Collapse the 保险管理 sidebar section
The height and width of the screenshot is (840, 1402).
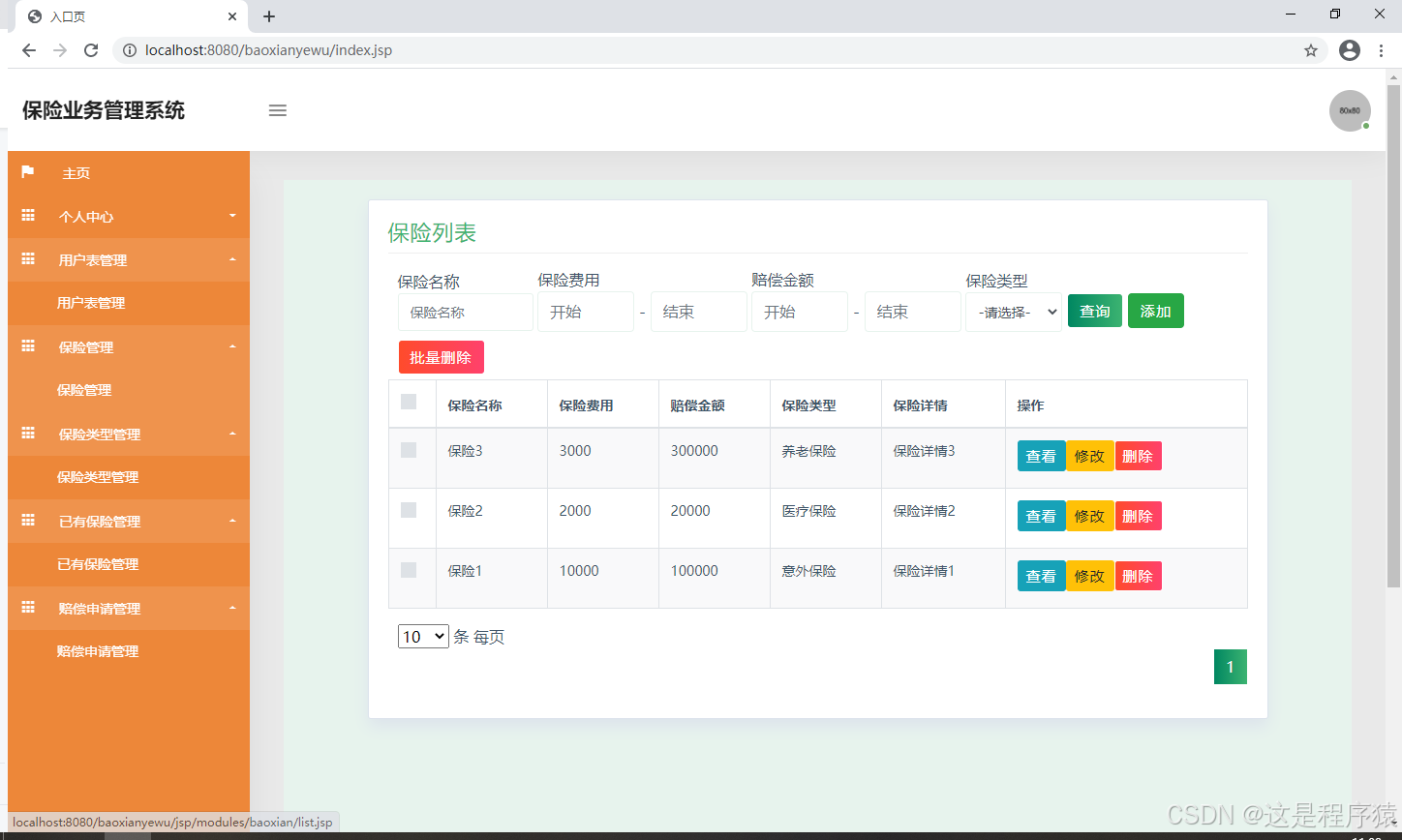coord(128,346)
